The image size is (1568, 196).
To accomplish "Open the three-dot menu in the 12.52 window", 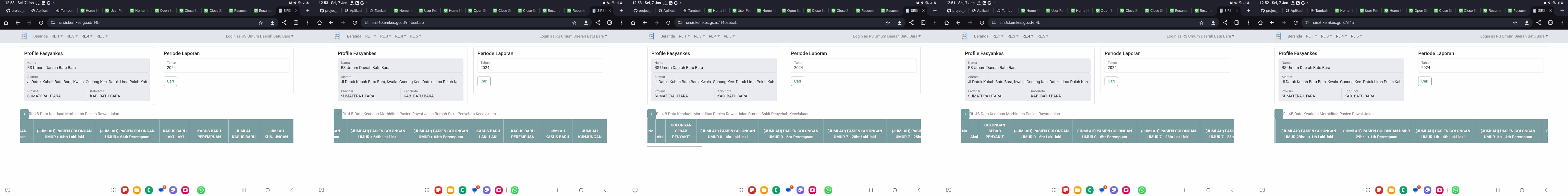I will [x=1562, y=23].
